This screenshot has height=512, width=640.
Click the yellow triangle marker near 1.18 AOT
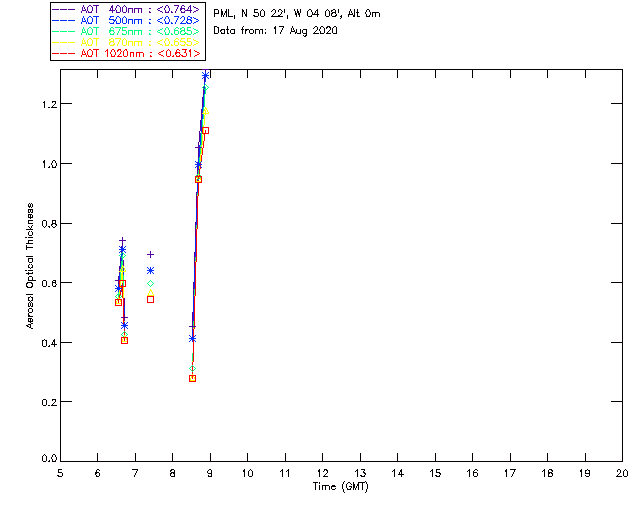point(205,111)
